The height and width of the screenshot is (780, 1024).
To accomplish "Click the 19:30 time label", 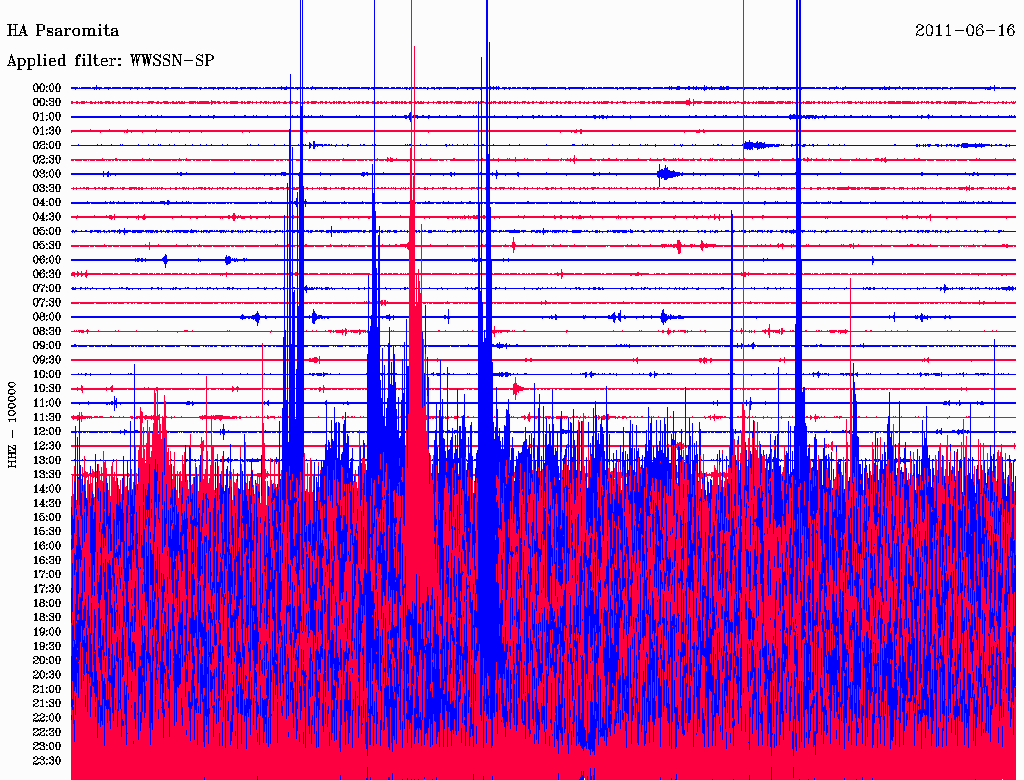I will pyautogui.click(x=47, y=646).
